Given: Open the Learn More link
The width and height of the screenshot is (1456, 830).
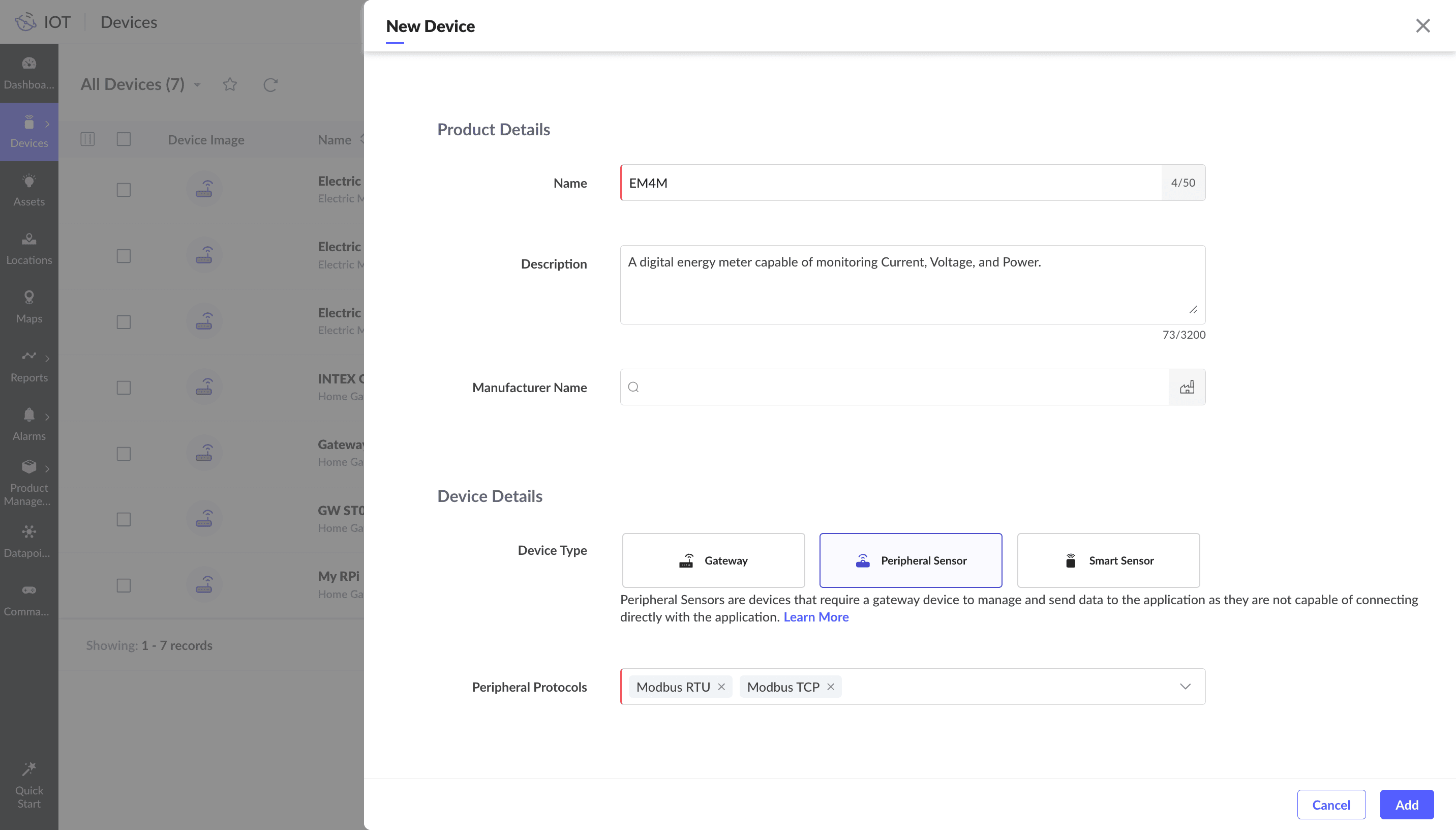Looking at the screenshot, I should (816, 617).
